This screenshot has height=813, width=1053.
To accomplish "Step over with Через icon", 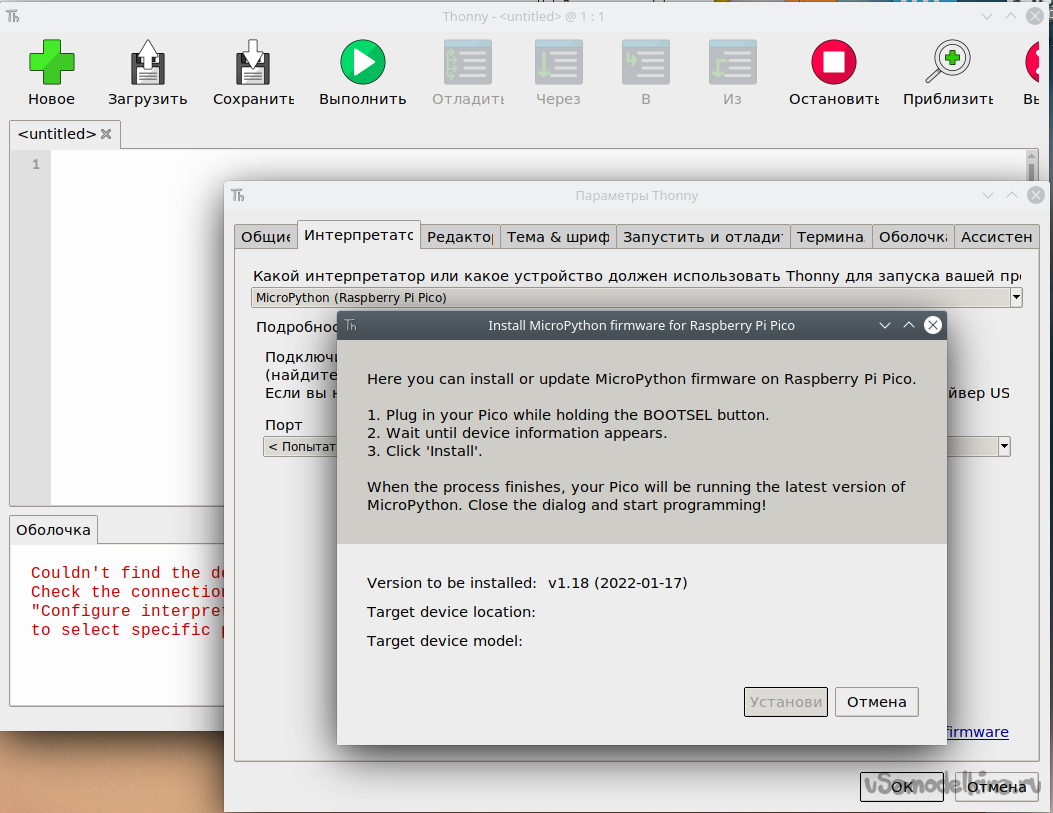I will click(x=558, y=62).
